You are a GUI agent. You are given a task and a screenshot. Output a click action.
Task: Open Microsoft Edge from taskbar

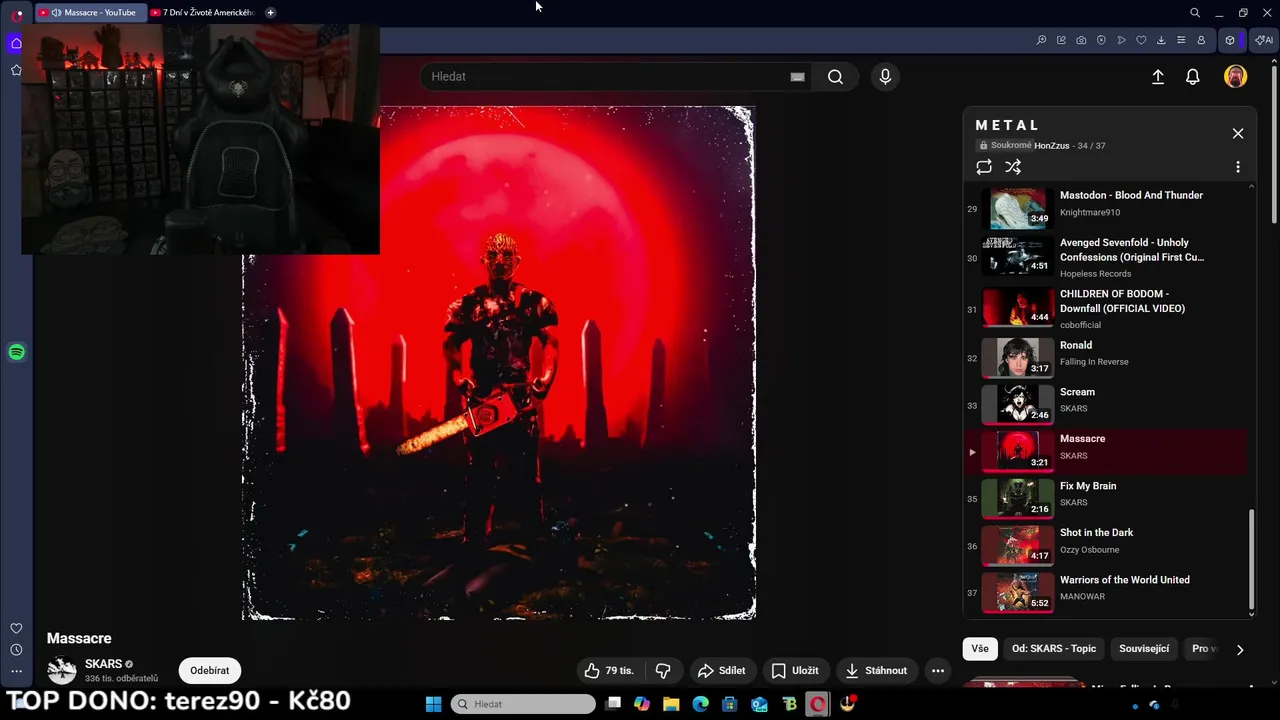pos(700,704)
